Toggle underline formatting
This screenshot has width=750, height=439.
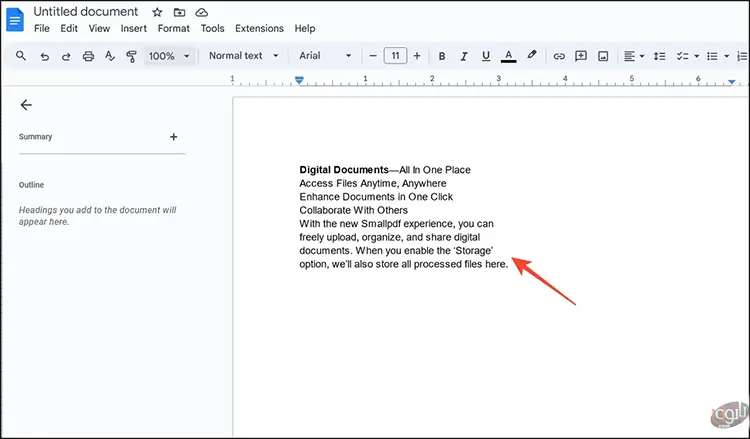[x=486, y=56]
